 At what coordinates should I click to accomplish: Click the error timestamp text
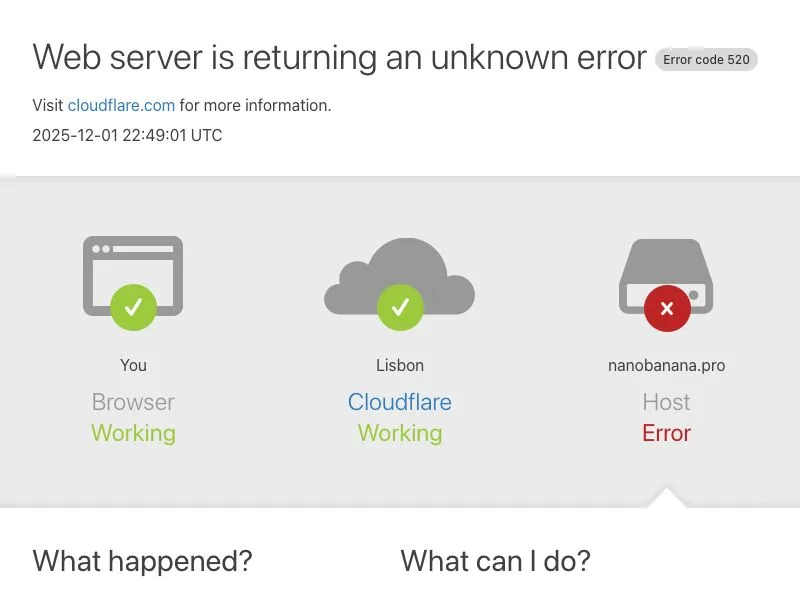click(x=127, y=135)
